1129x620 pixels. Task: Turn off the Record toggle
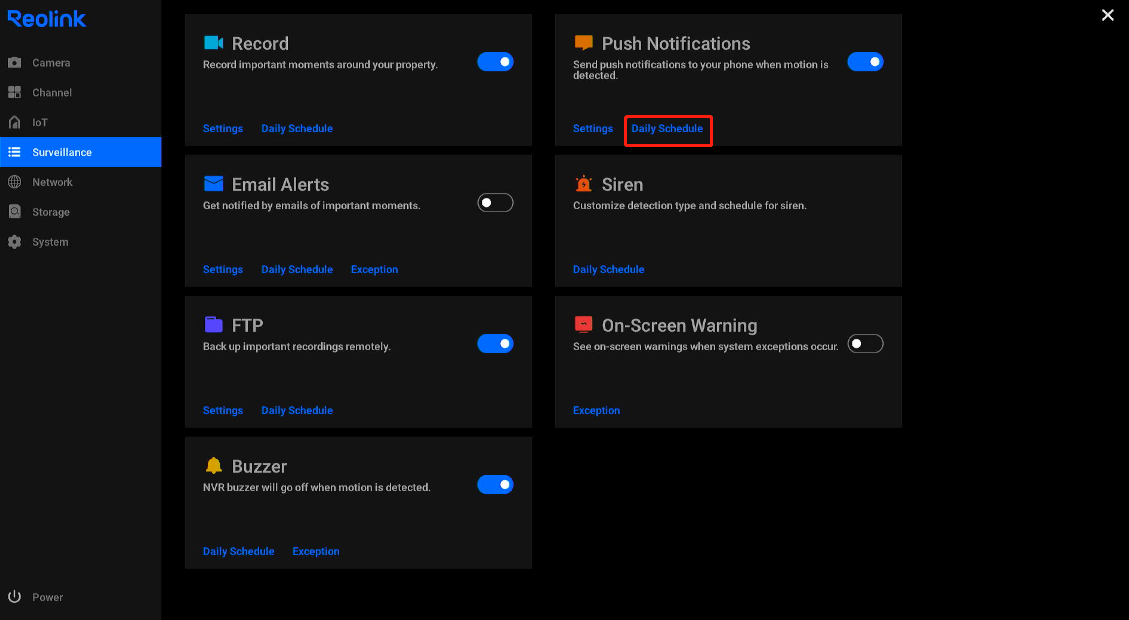point(495,62)
